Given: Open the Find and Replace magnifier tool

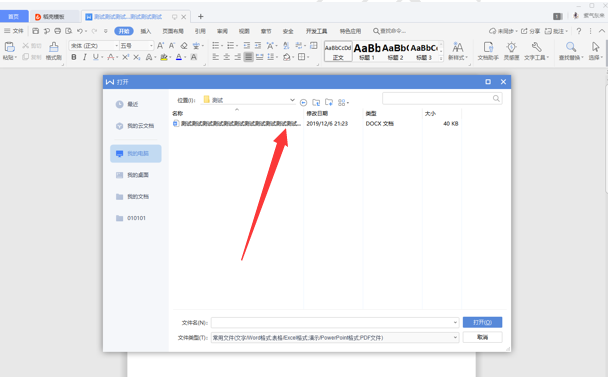Looking at the screenshot, I should [570, 47].
